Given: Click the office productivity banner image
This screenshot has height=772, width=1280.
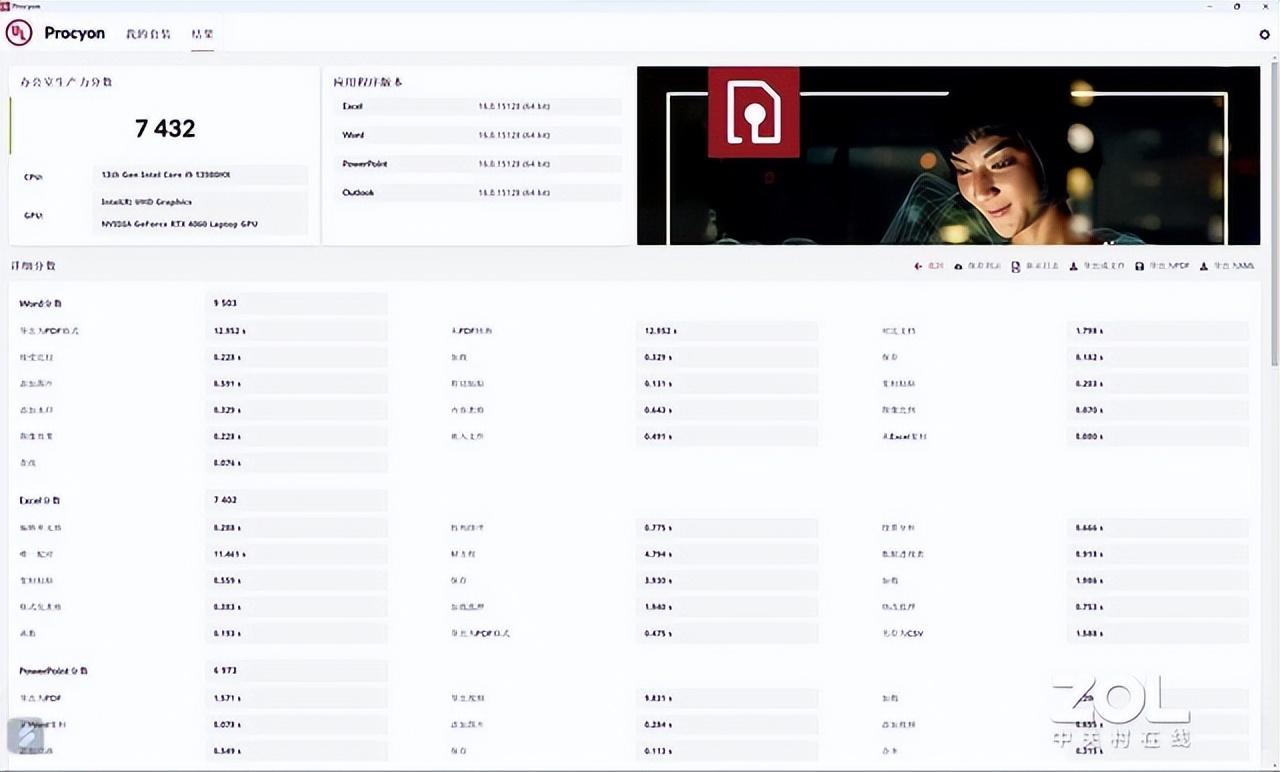Looking at the screenshot, I should click(x=948, y=155).
